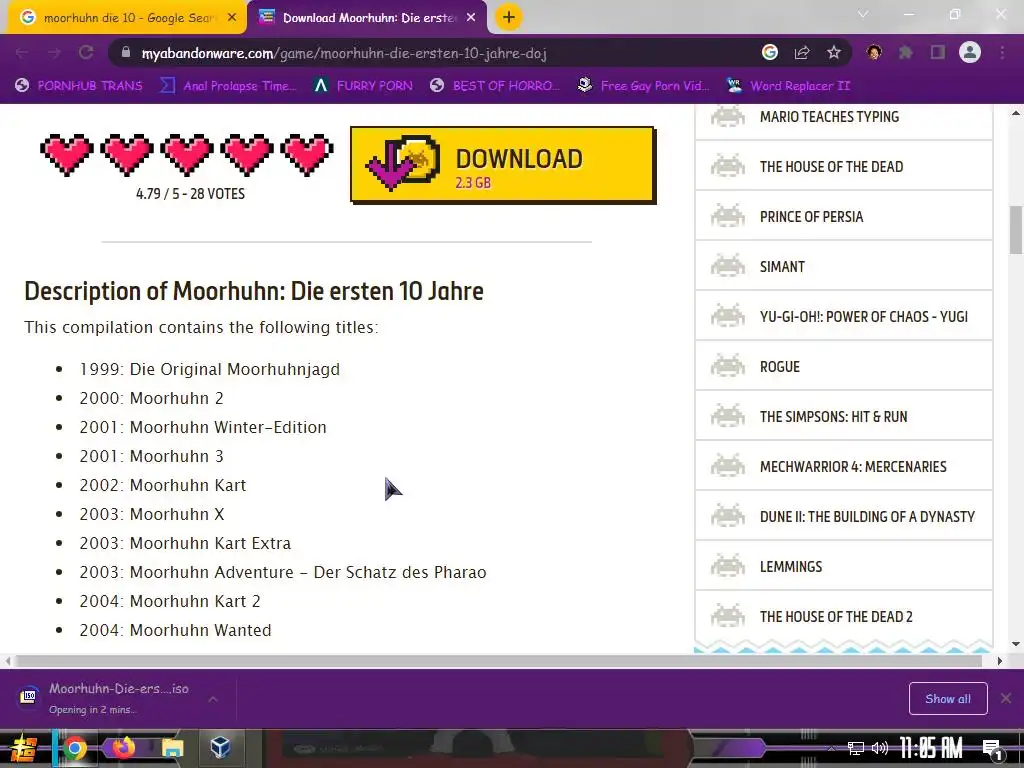This screenshot has width=1024, height=768.
Task: Click the horizontal scrollbar right arrow
Action: click(x=999, y=661)
